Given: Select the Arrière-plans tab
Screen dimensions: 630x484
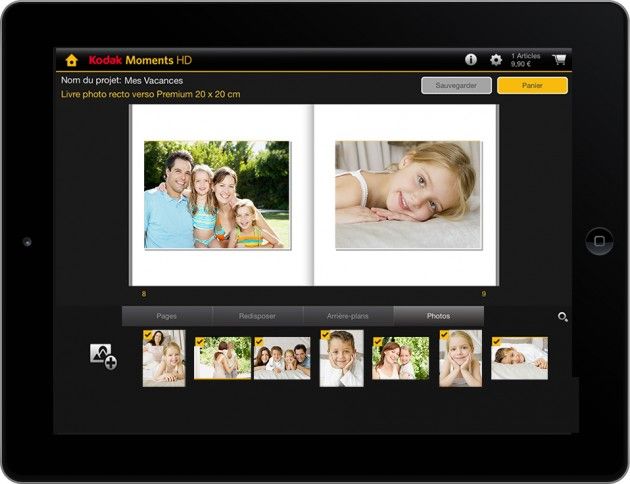Looking at the screenshot, I should [x=348, y=316].
